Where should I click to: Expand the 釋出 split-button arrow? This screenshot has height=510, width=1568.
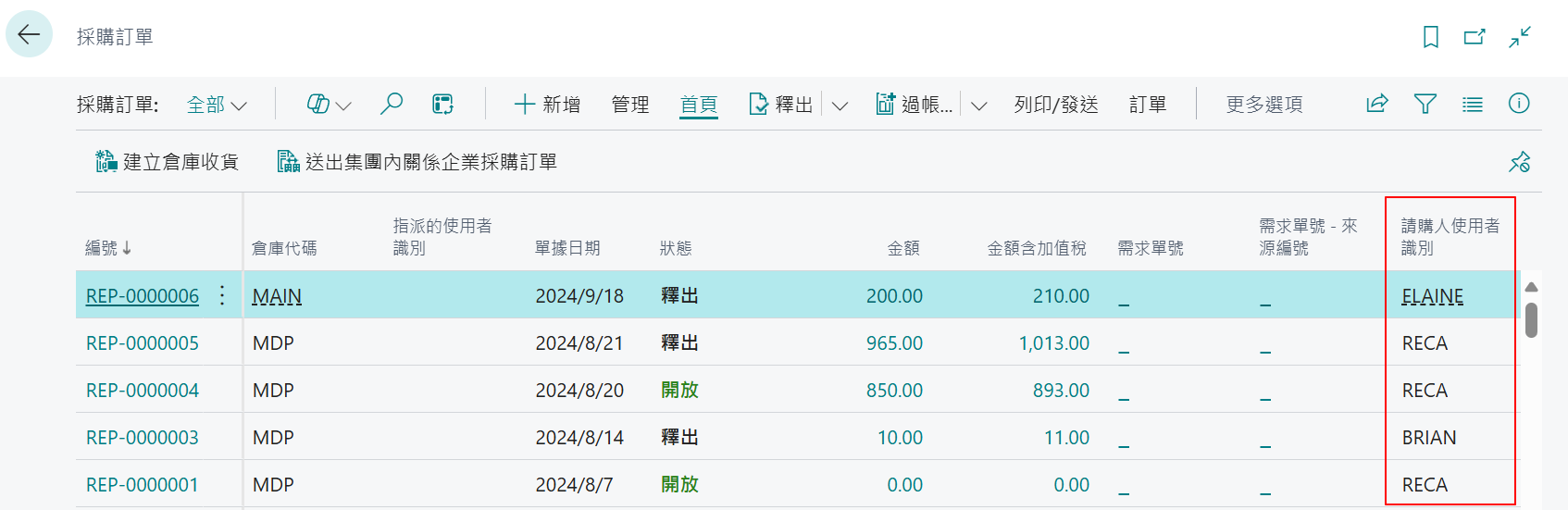pyautogui.click(x=840, y=106)
